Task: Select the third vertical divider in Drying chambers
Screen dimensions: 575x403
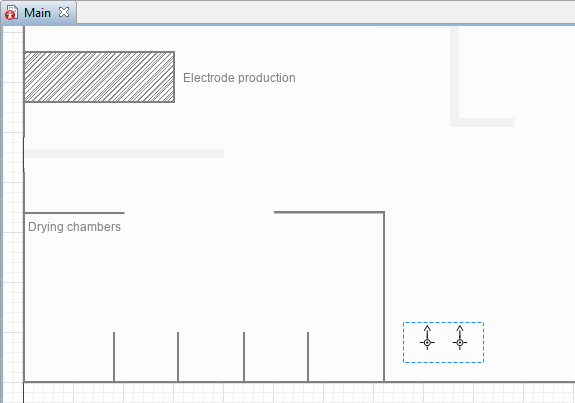Action: click(244, 357)
